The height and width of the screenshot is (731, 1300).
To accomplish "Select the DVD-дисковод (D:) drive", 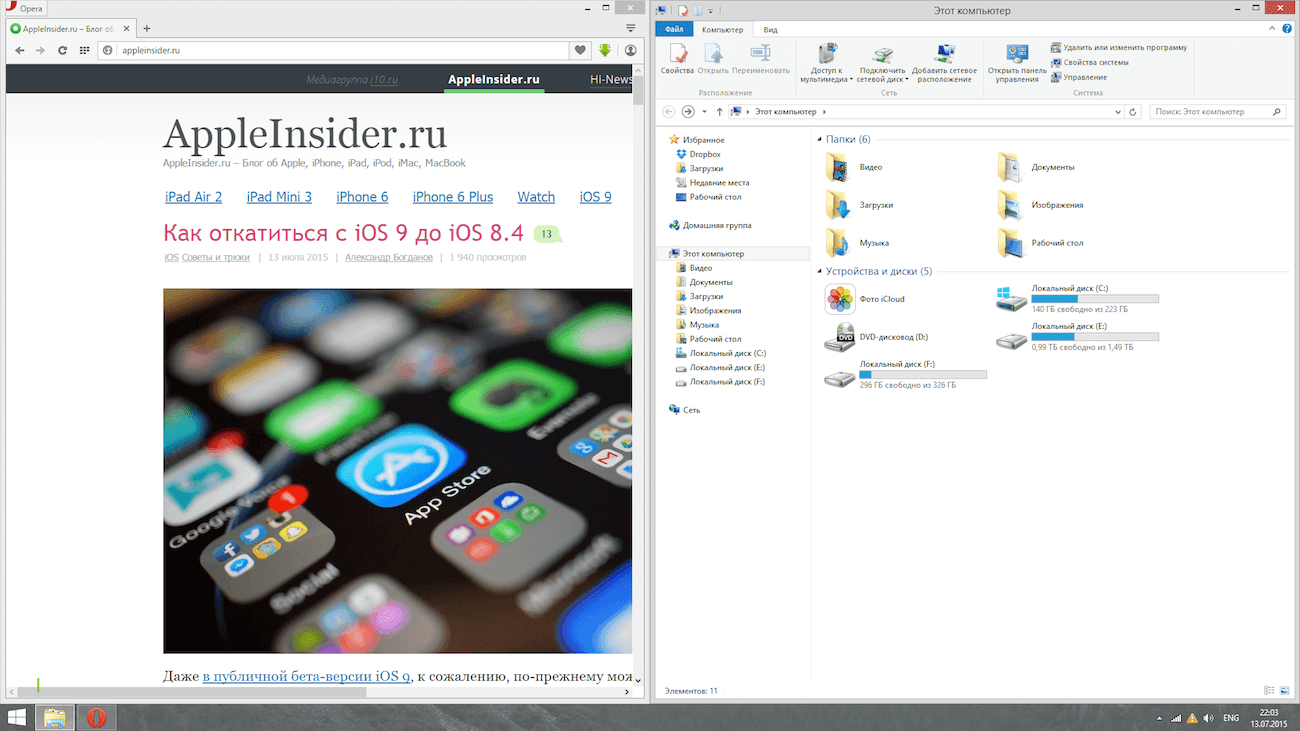I will [x=877, y=338].
